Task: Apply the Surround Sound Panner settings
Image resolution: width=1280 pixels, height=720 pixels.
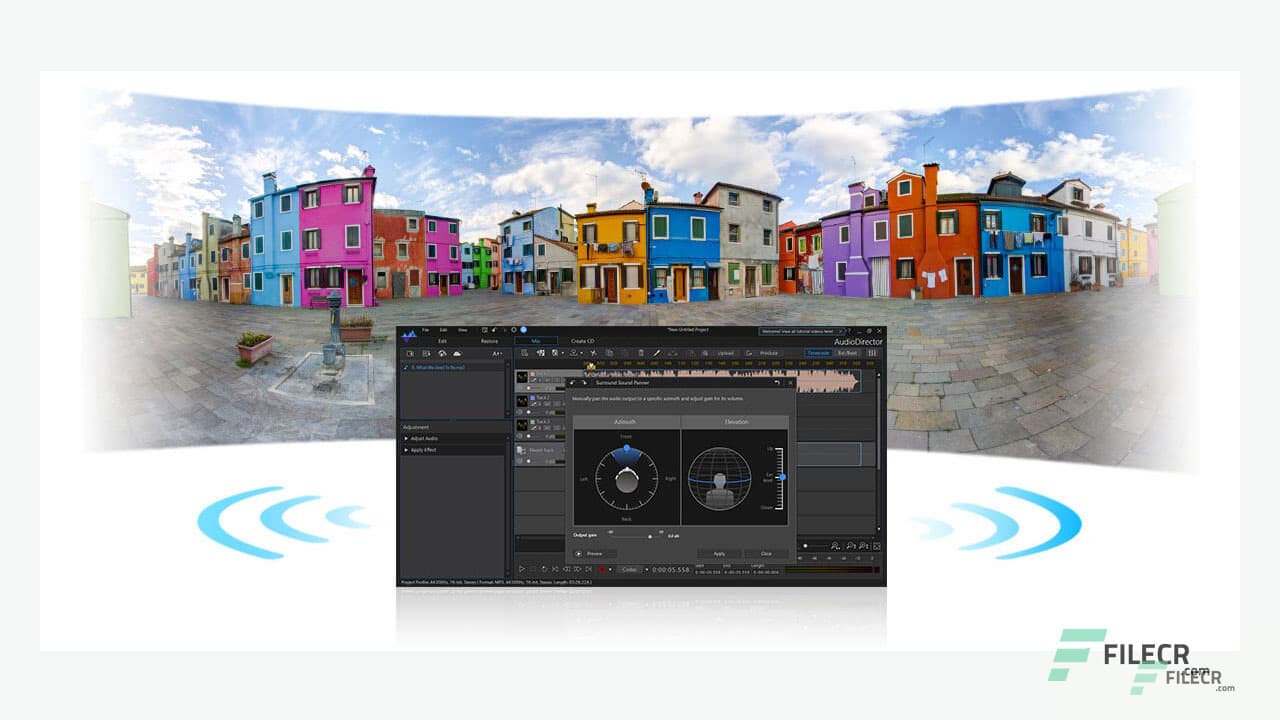Action: [x=720, y=552]
